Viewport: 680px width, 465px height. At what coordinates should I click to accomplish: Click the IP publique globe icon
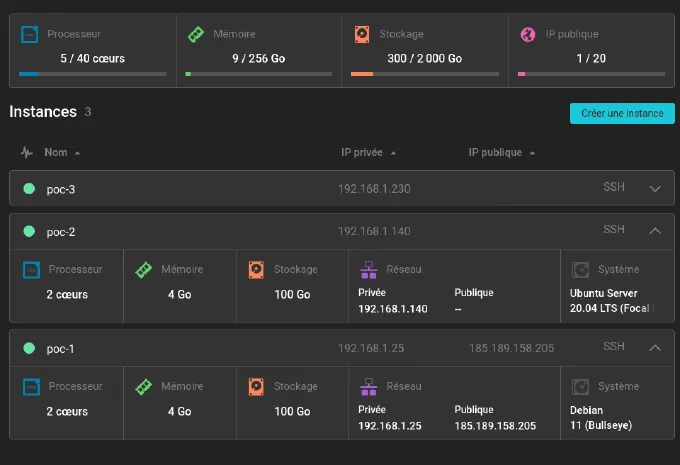[528, 35]
